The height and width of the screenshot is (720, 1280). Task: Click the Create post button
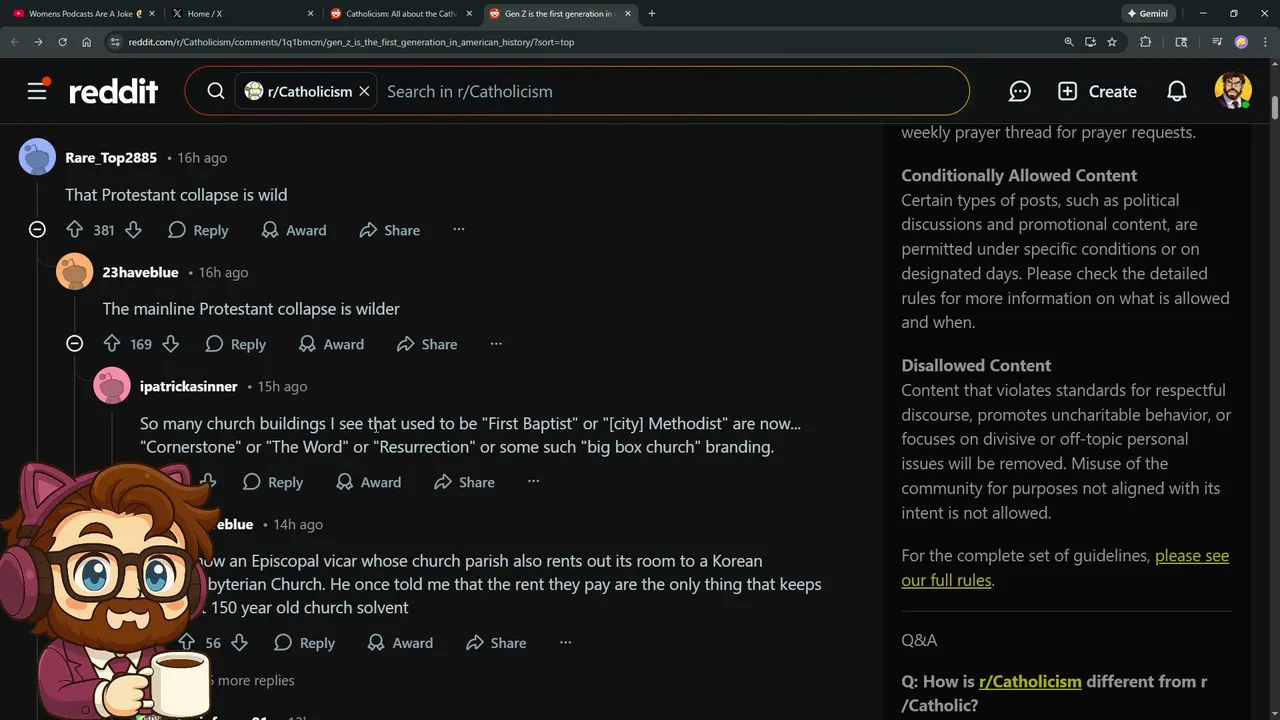pyautogui.click(x=1097, y=91)
